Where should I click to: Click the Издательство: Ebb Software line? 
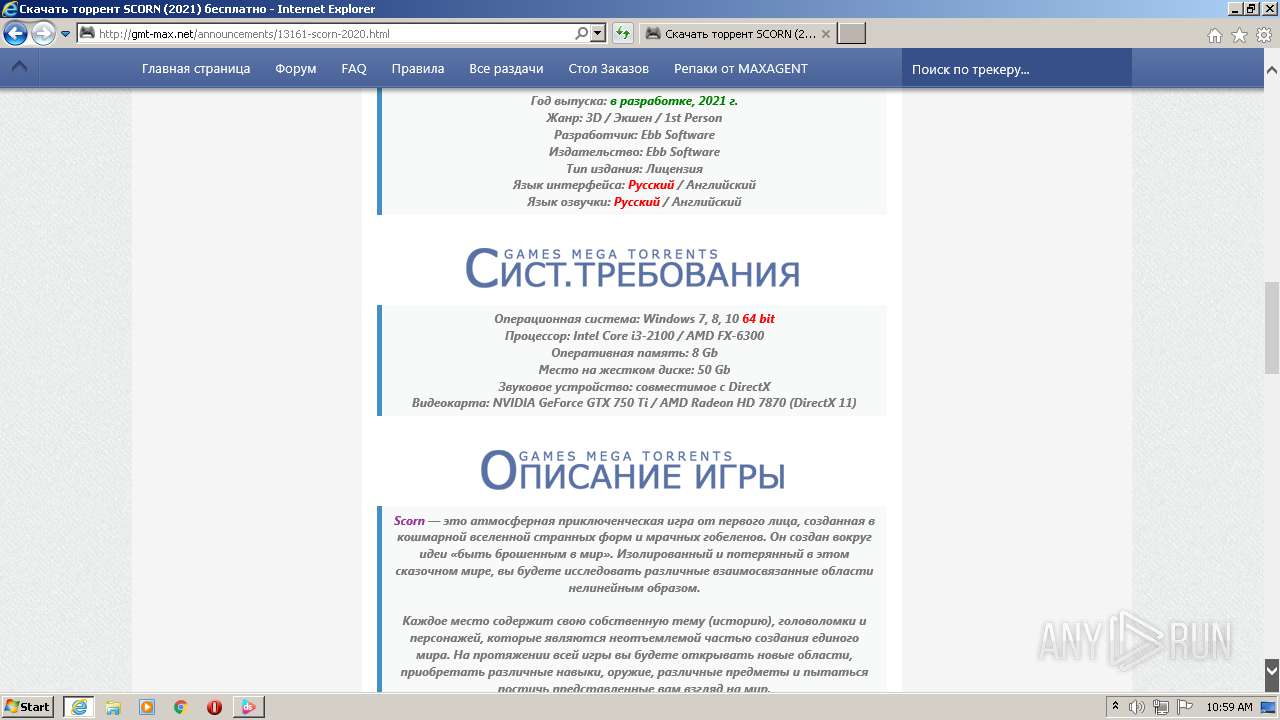pyautogui.click(x=634, y=152)
